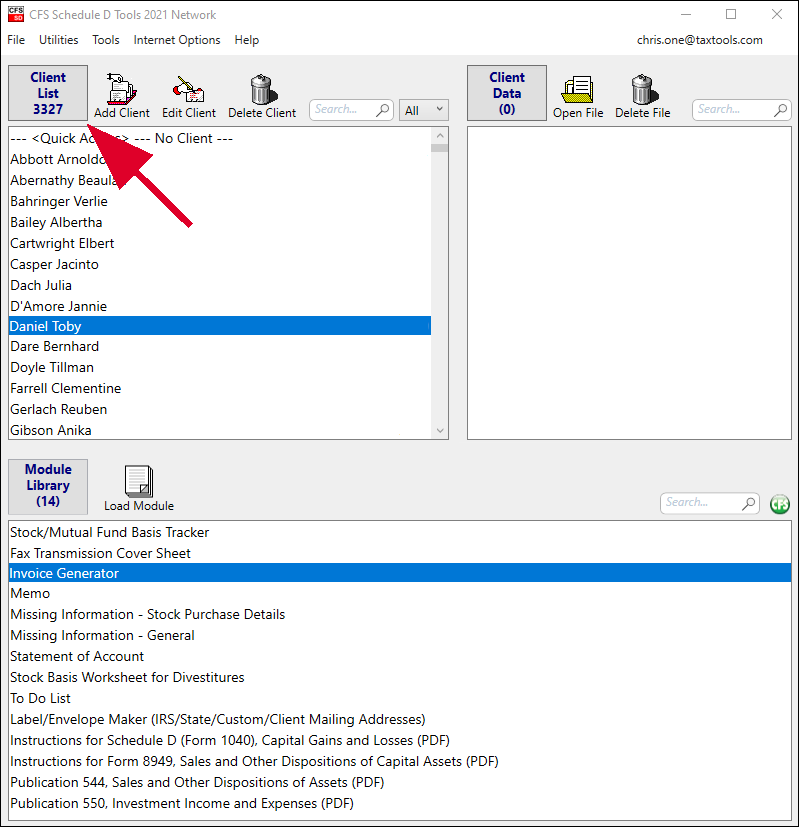Click the Client List 3327 button
The image size is (799, 827).
pos(48,93)
